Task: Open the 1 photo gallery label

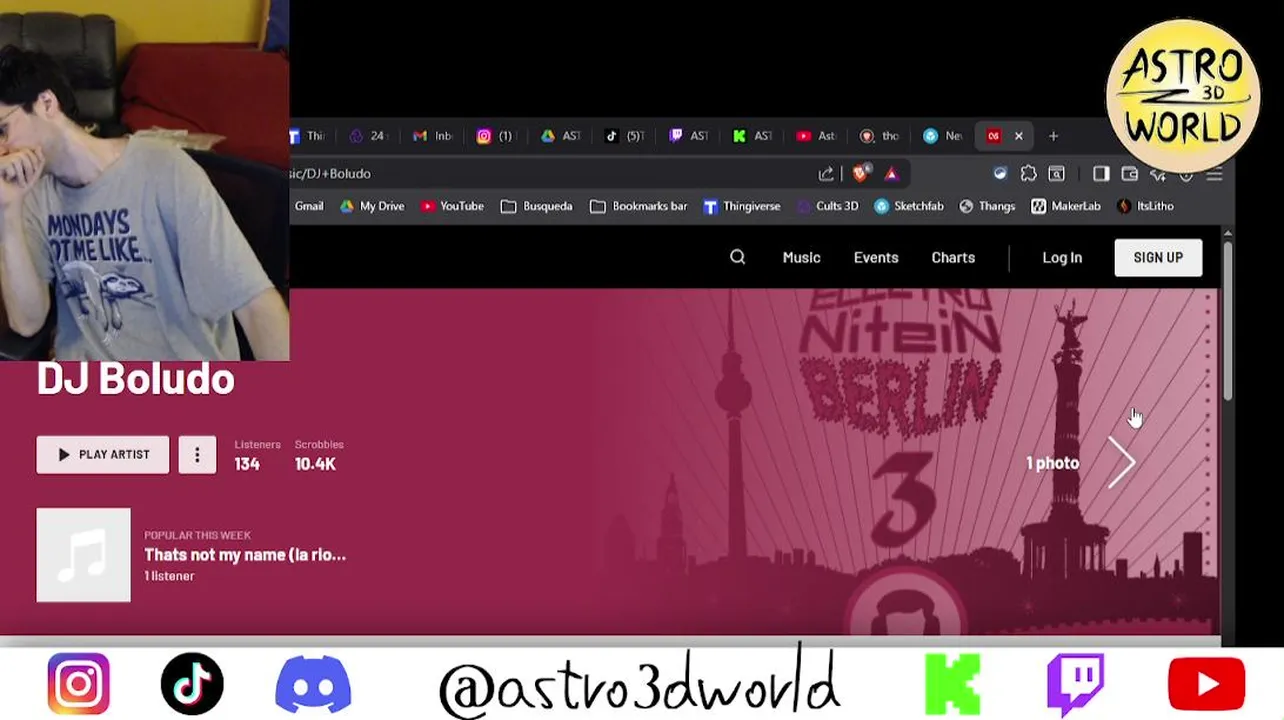Action: click(x=1052, y=463)
